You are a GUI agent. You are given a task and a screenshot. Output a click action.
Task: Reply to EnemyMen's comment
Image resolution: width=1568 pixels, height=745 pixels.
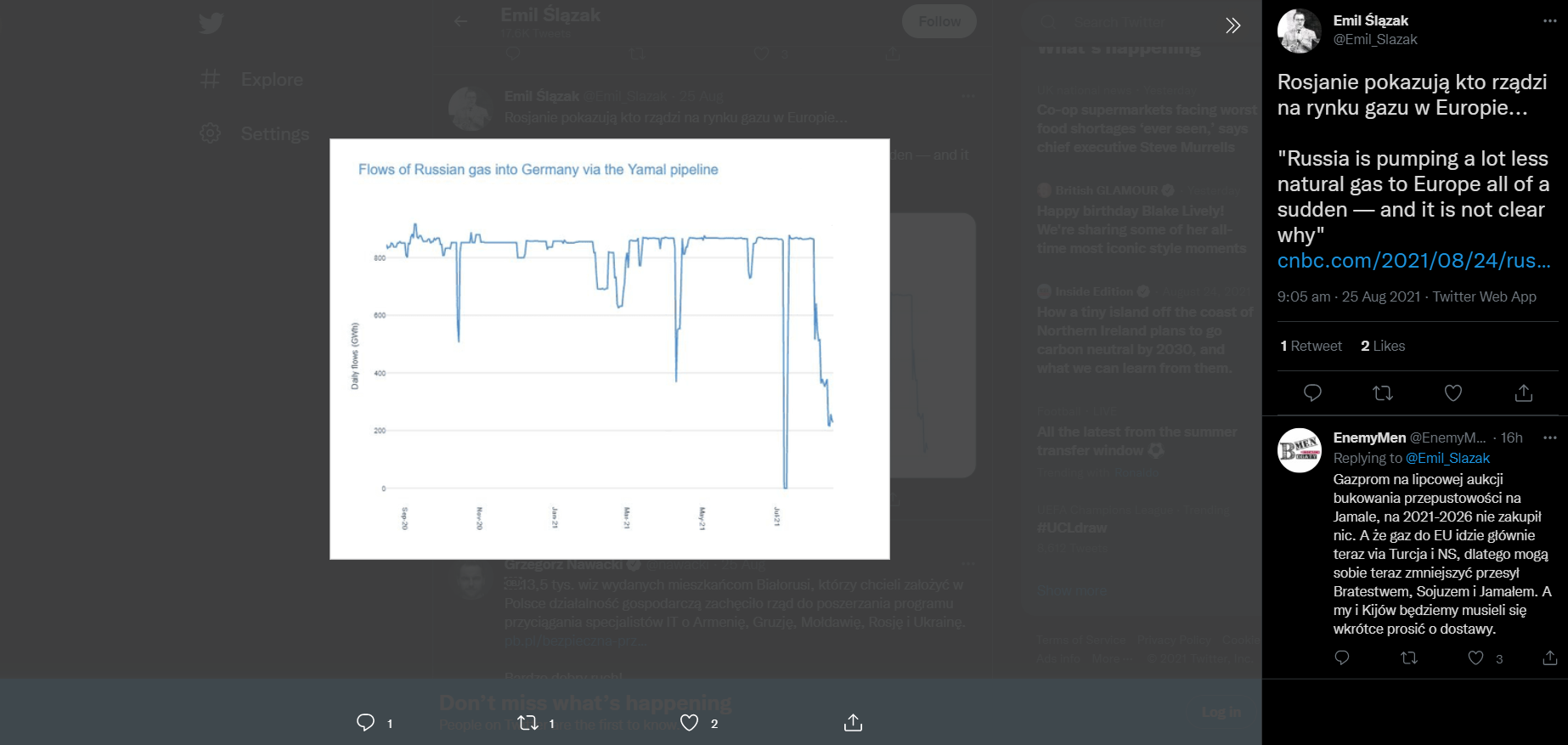click(x=1342, y=658)
